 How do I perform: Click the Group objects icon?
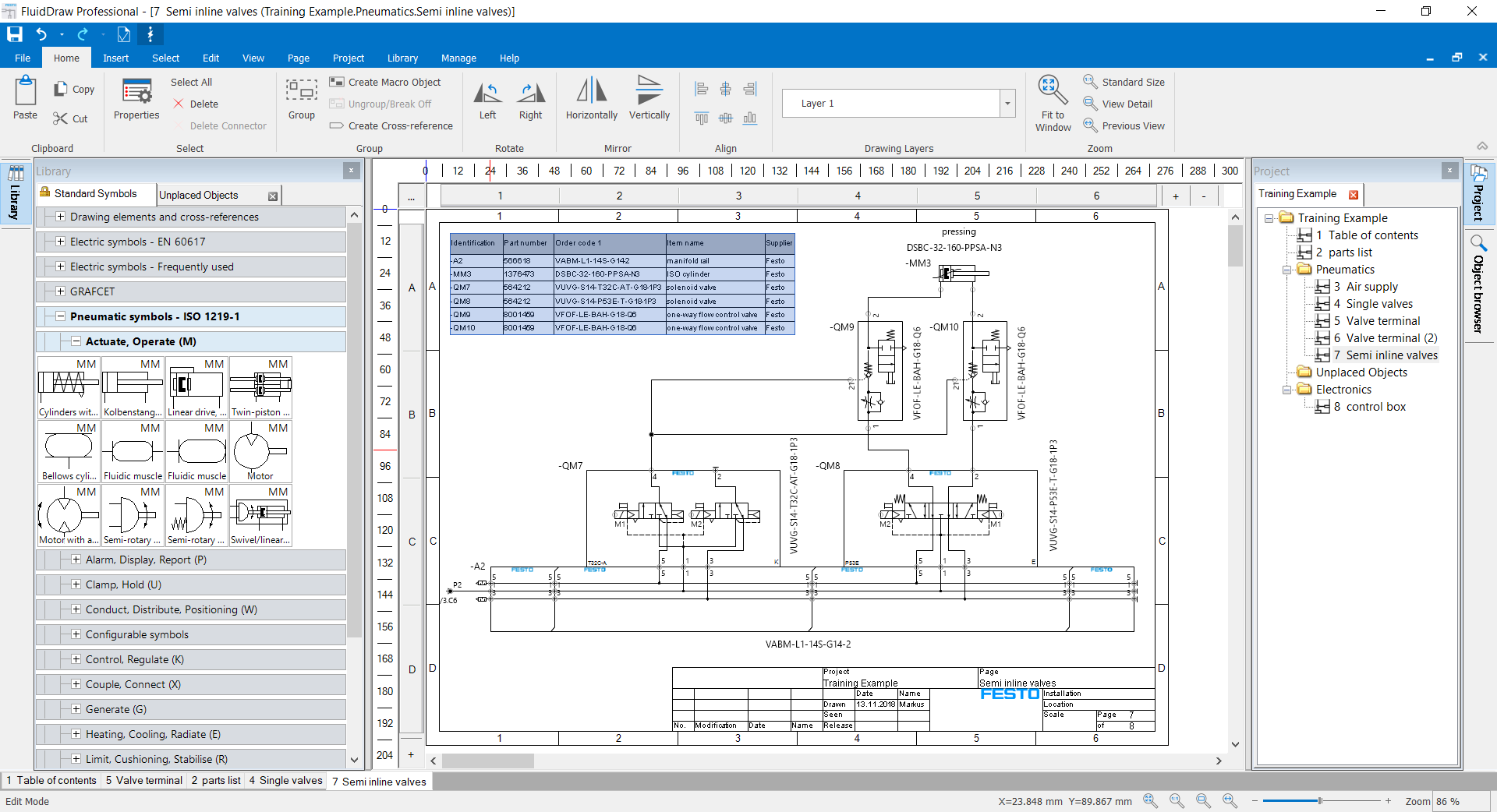tap(301, 90)
